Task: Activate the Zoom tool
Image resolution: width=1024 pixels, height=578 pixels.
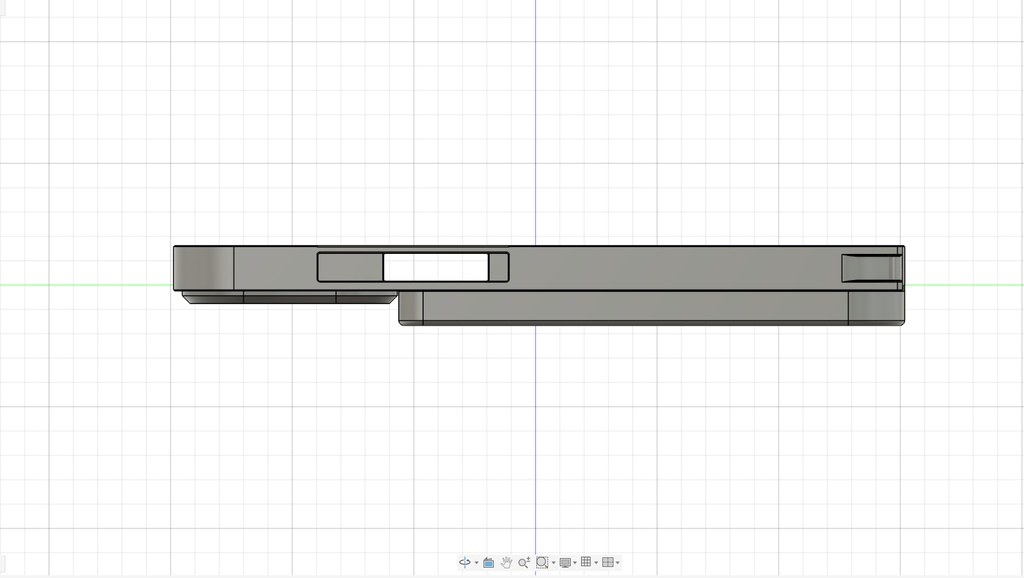Action: click(523, 562)
